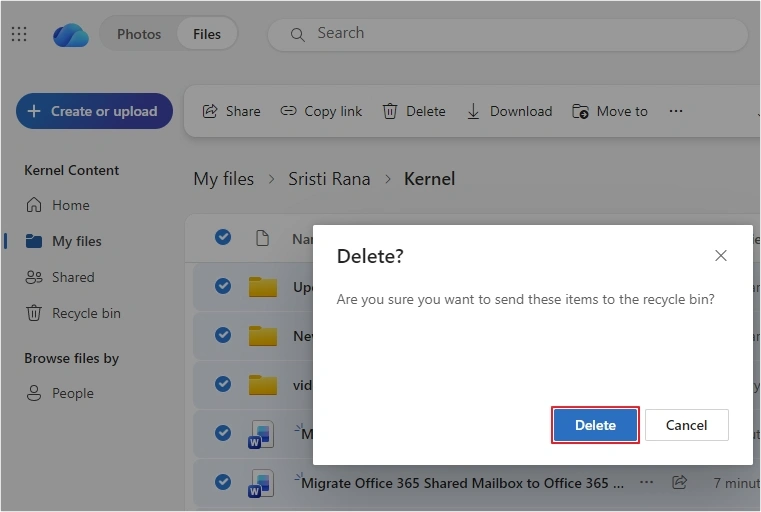The image size is (761, 512).
Task: Click Cancel in the Delete dialog
Action: (686, 425)
